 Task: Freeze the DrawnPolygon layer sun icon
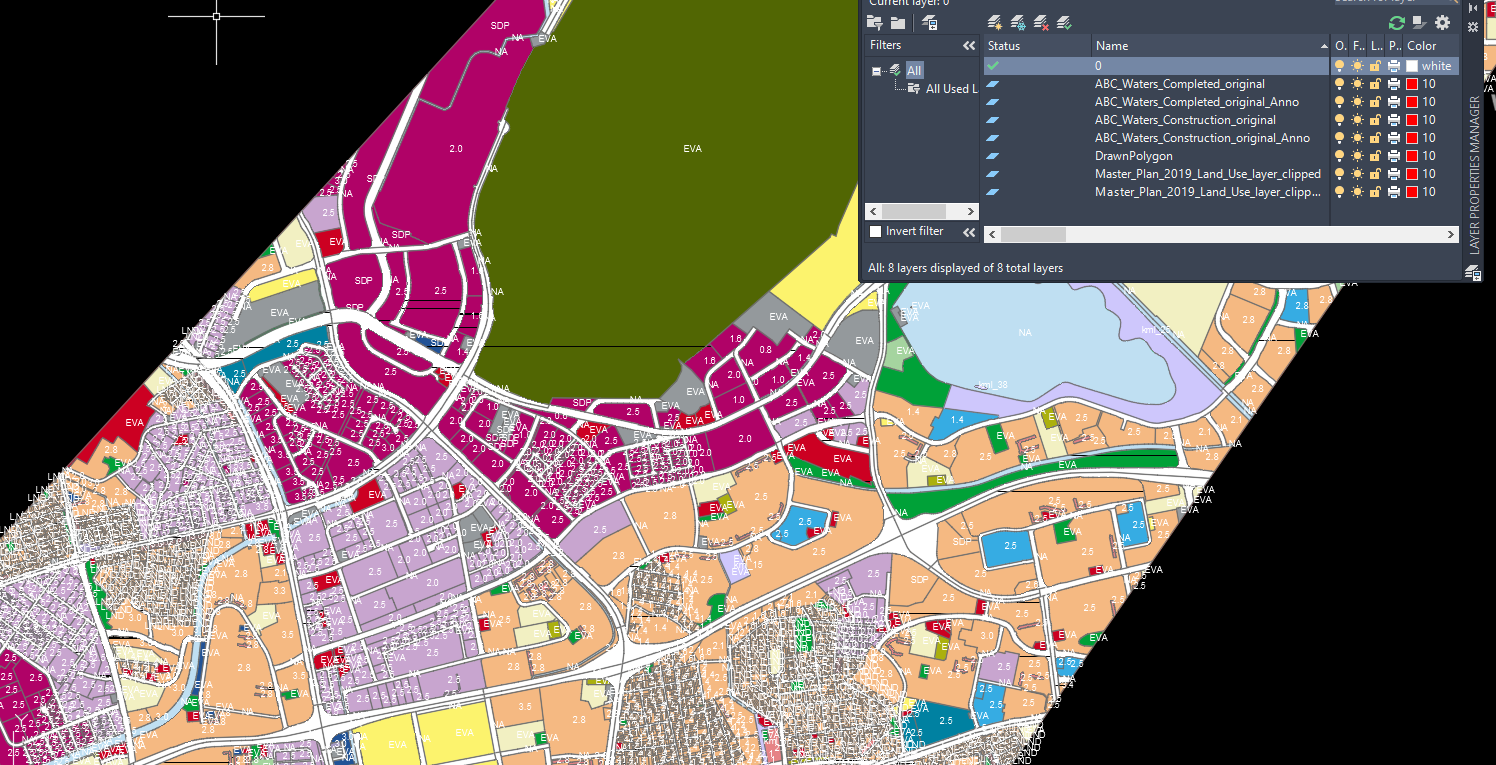pyautogui.click(x=1358, y=156)
